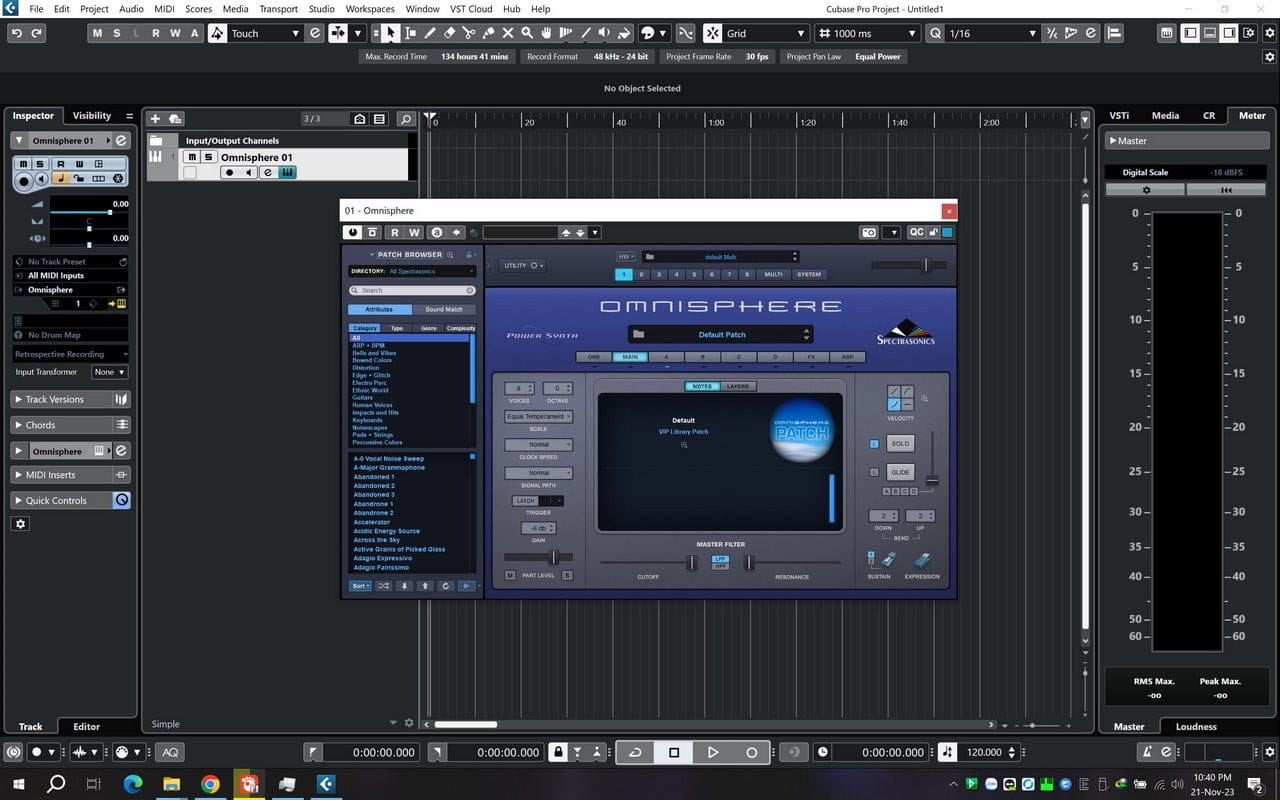Click the Sound Match button
Image resolution: width=1280 pixels, height=800 pixels.
pos(443,309)
